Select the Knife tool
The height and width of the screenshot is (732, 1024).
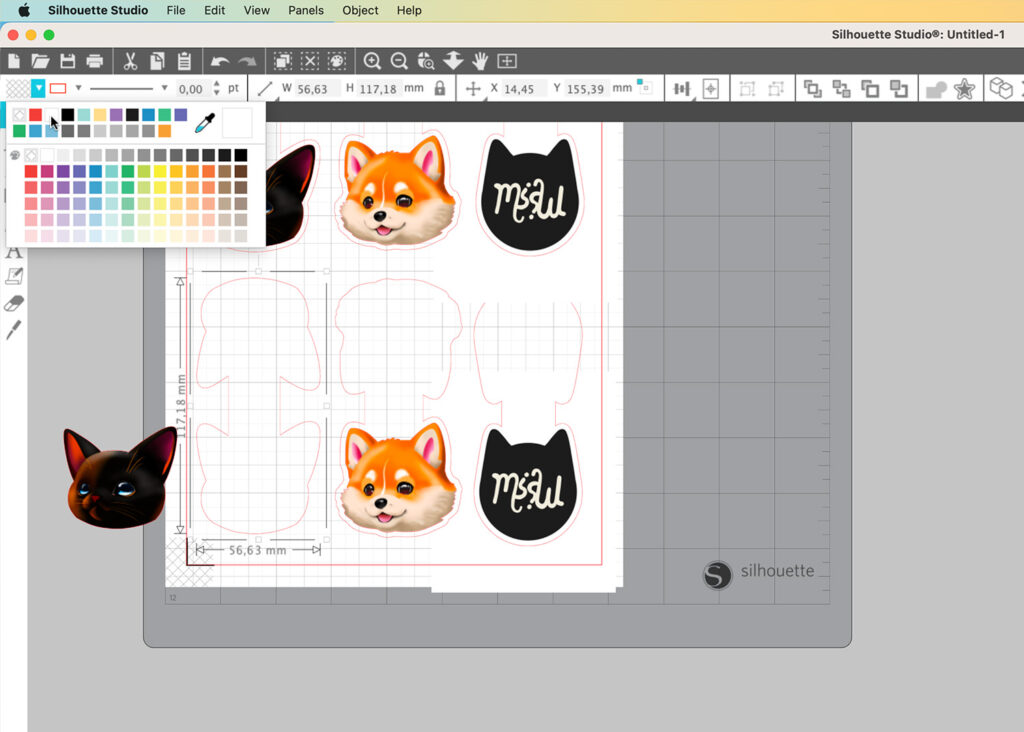(14, 330)
